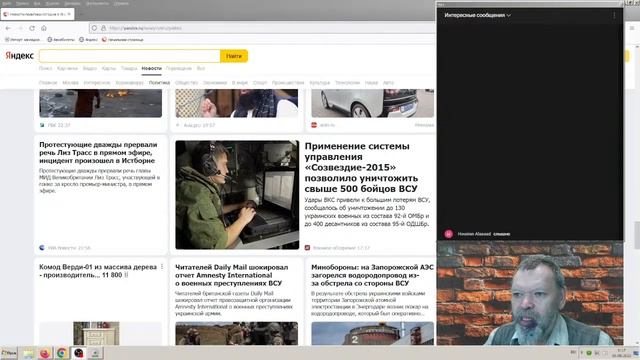The image size is (640, 360).
Task: Click the pink user avatar in the chat
Action: pos(449,234)
